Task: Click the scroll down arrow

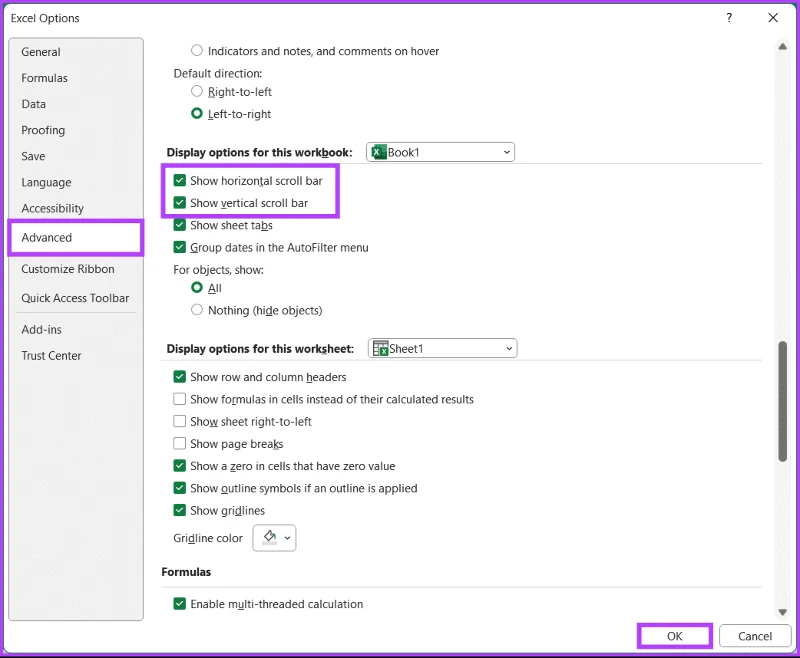Action: point(782,612)
